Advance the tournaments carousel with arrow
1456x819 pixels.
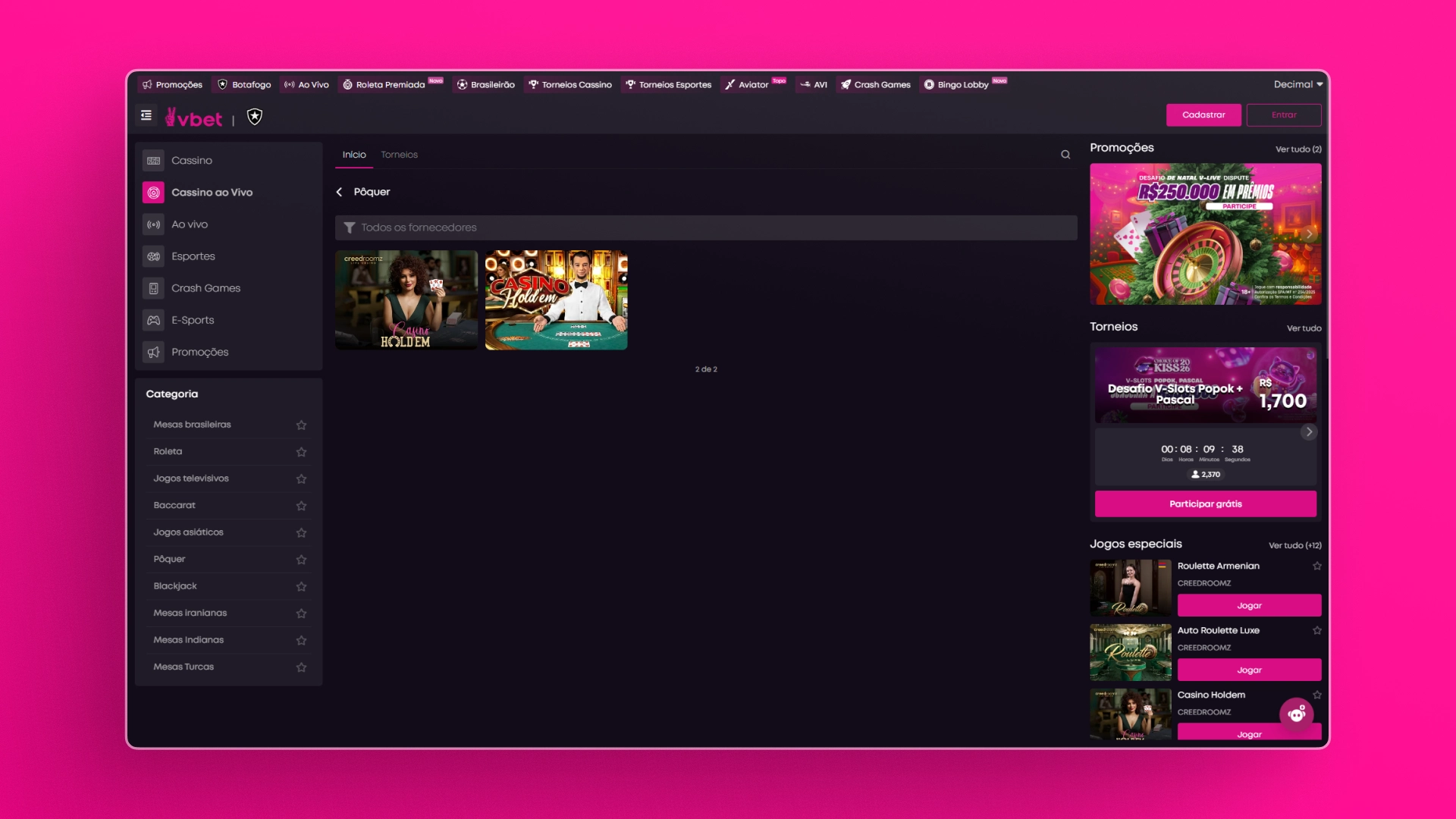(1309, 432)
